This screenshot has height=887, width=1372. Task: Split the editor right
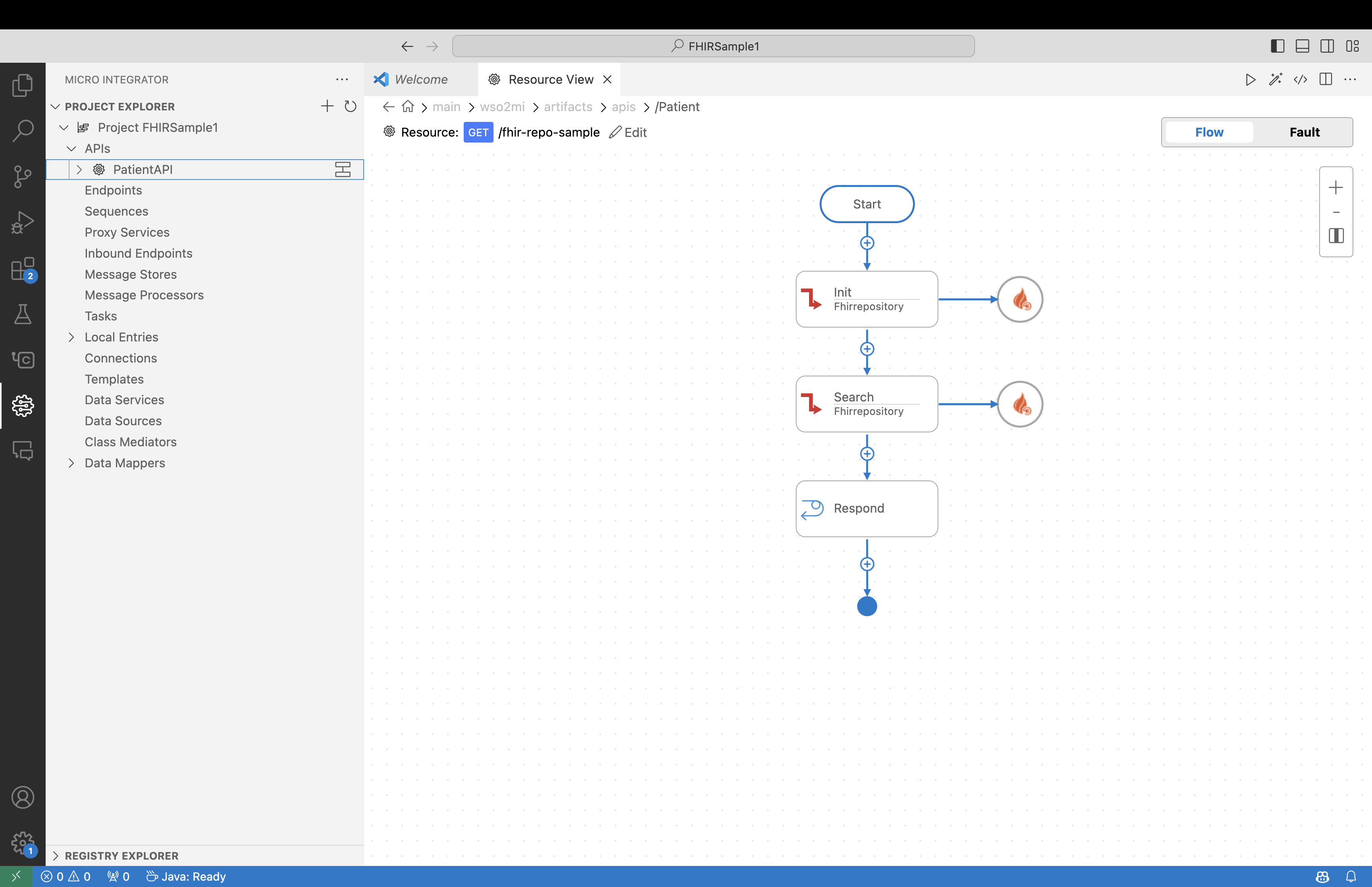(1326, 79)
